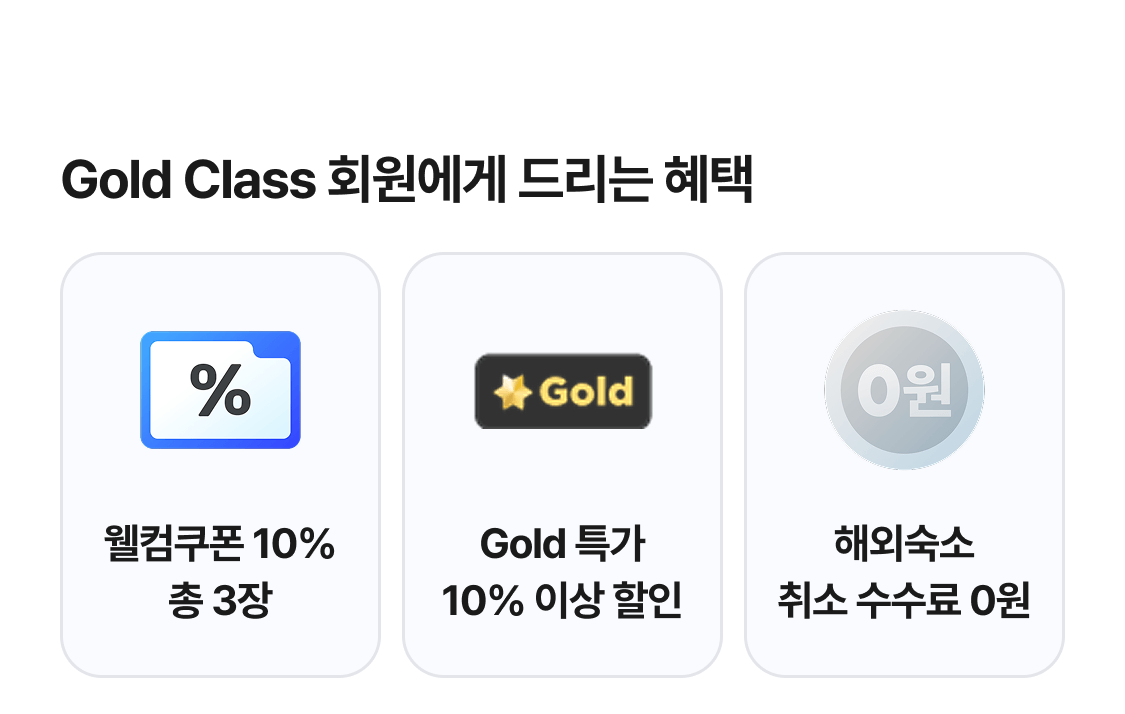Click the "취소 수수료 0원" text
This screenshot has height=714, width=1125.
coord(904,603)
